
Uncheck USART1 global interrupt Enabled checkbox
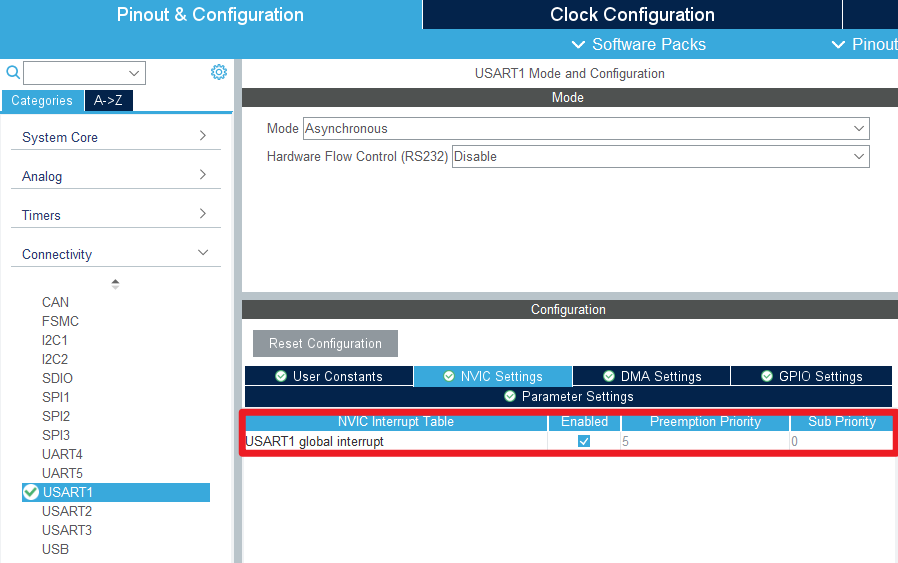pos(584,441)
